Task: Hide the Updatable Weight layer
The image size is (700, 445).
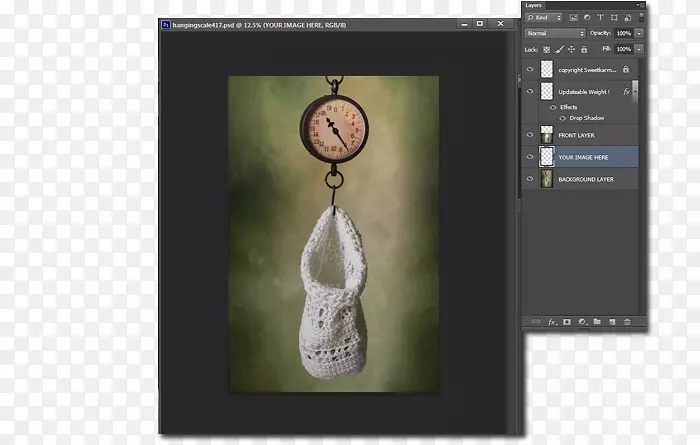Action: 530,91
